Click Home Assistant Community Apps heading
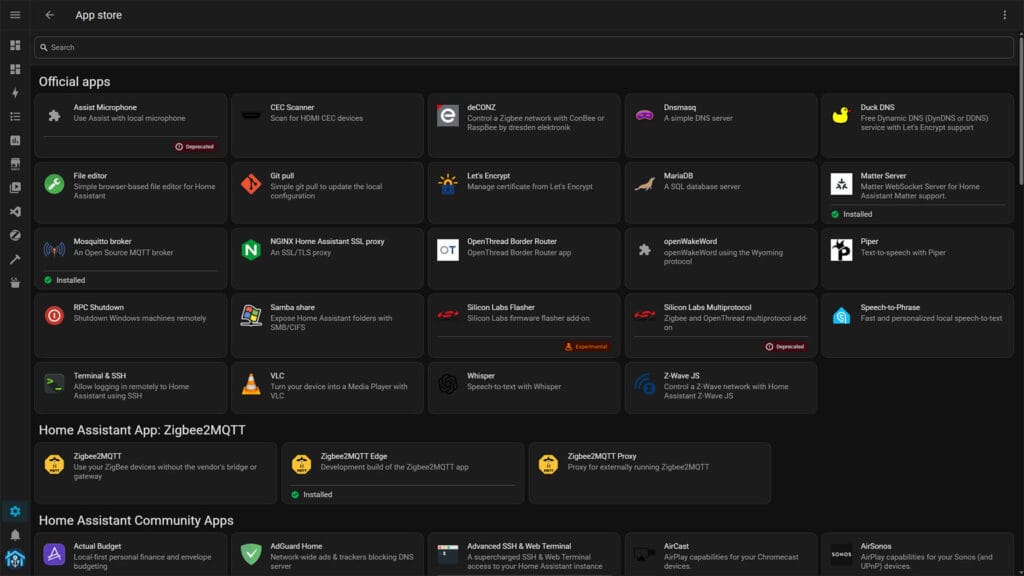This screenshot has width=1024, height=576. point(136,520)
